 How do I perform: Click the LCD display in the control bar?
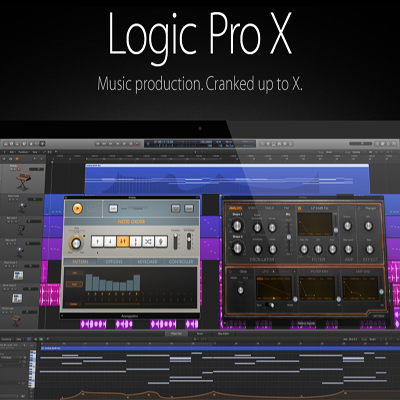[200, 144]
